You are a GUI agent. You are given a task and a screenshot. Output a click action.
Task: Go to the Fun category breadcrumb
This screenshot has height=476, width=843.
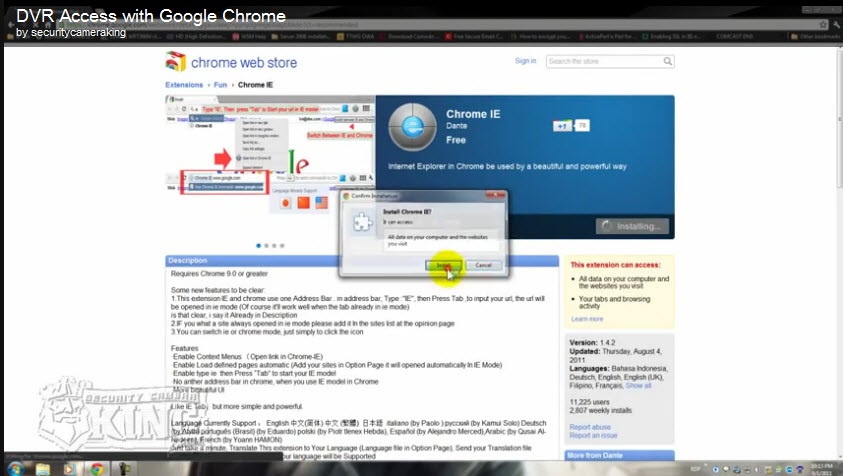[220, 85]
